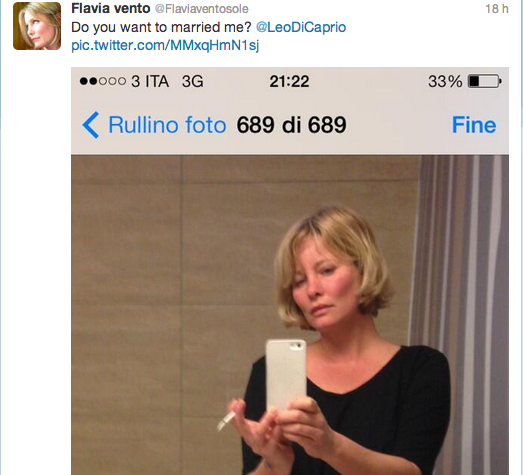Follow the pic.twitter.com/MMxqHmN1sj link
Image resolution: width=523 pixels, height=475 pixels.
click(x=165, y=45)
